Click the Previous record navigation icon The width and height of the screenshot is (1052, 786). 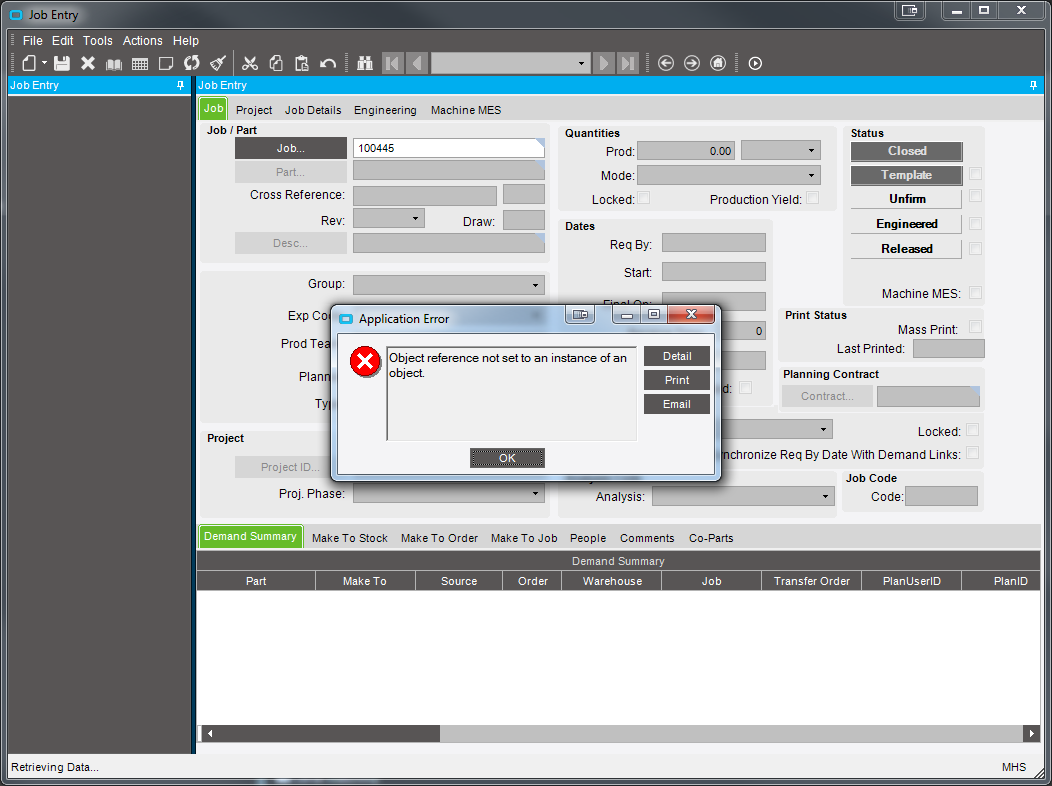click(417, 63)
